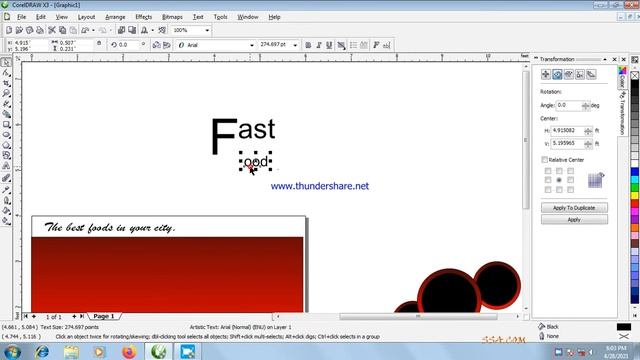Image resolution: width=640 pixels, height=360 pixels.
Task: Pick the red swatch in palette
Action: 635,204
